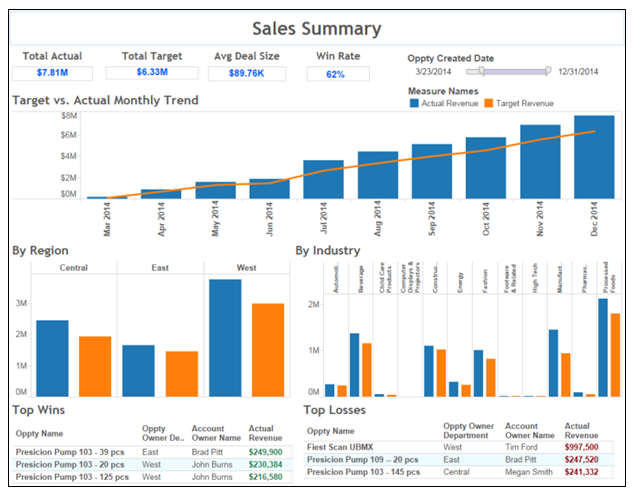This screenshot has width=633, height=492.
Task: Click the High Tech industry header
Action: [535, 278]
